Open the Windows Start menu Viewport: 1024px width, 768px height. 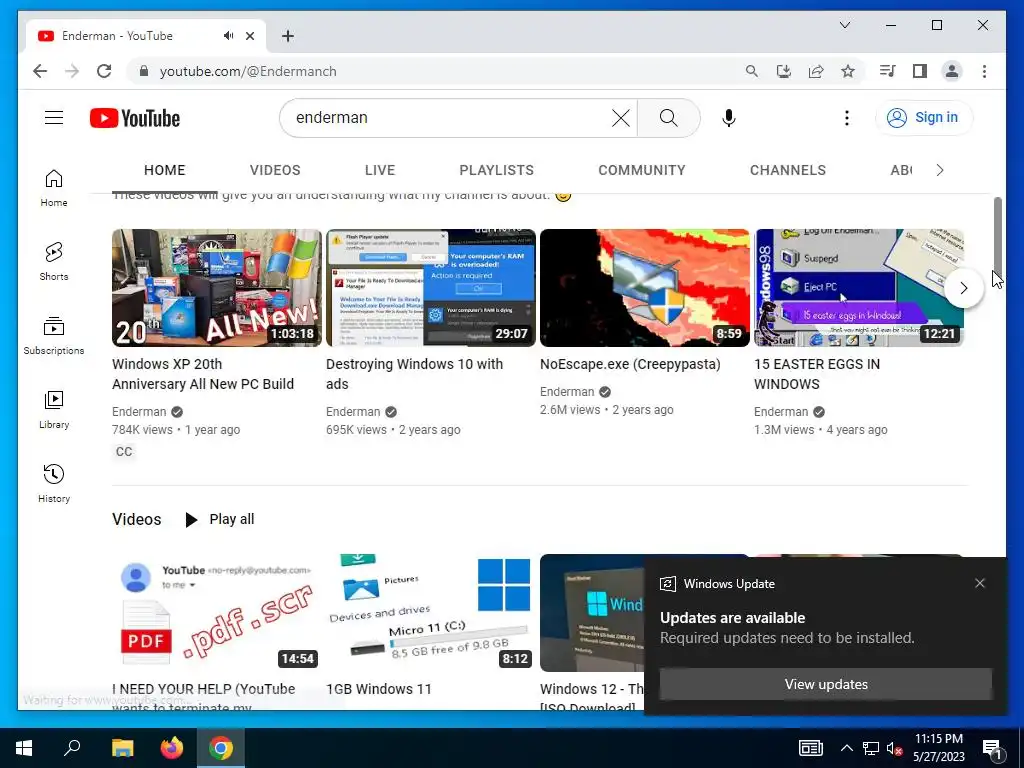[24, 748]
